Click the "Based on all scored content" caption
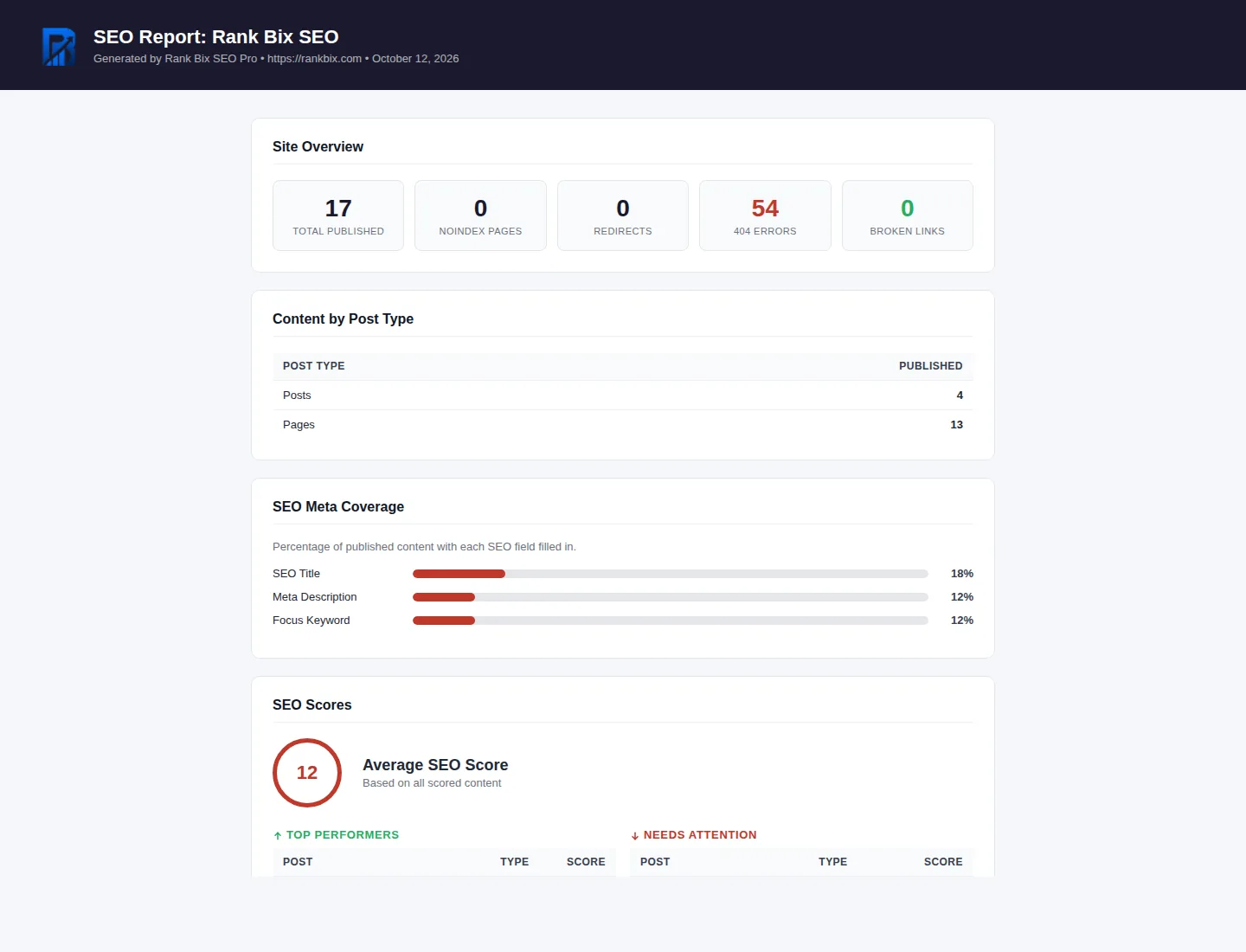 pyautogui.click(x=432, y=783)
